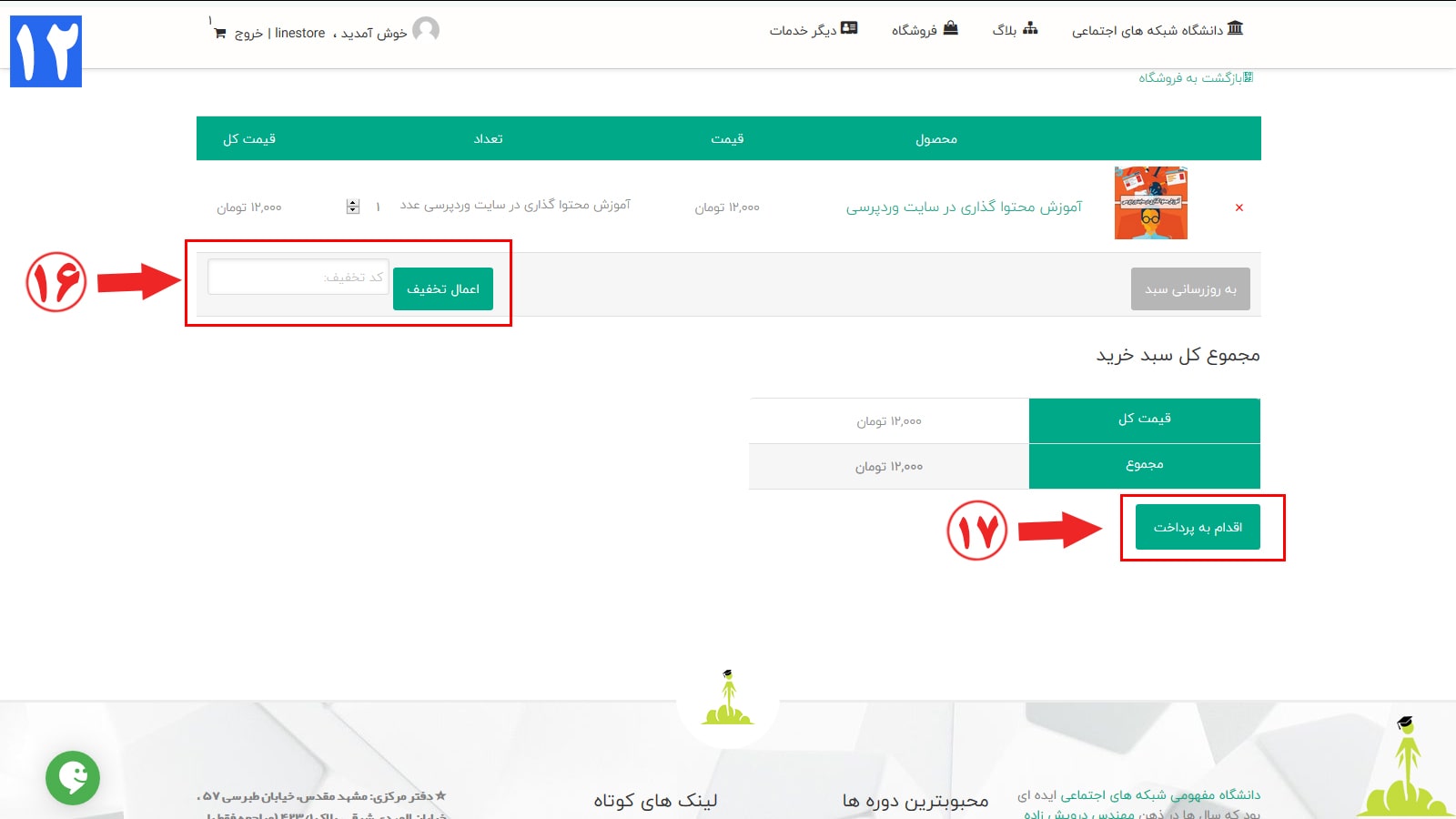Click the graduate mascot logo in the footer's right corner
The image size is (1456, 819).
point(1406,766)
